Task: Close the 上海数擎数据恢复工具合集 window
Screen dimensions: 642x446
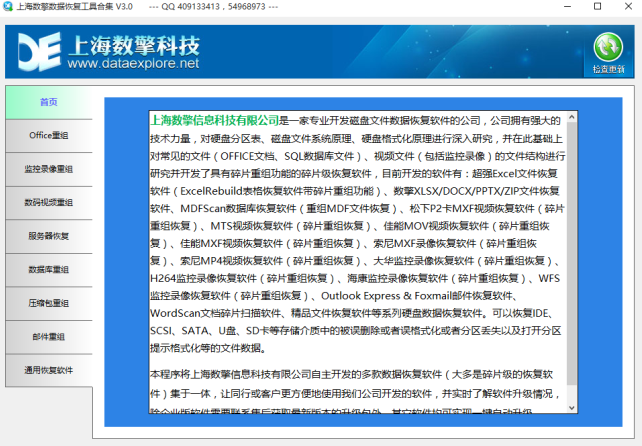Action: pos(628,7)
